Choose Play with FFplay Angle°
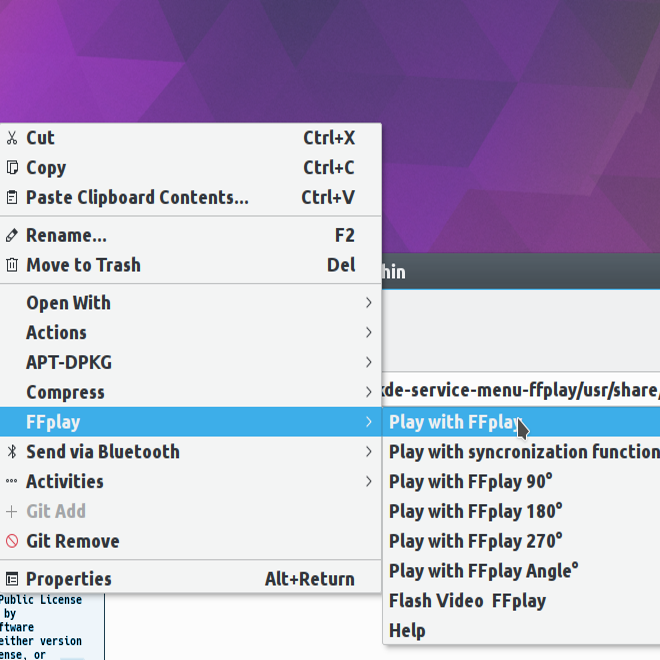 click(522, 571)
